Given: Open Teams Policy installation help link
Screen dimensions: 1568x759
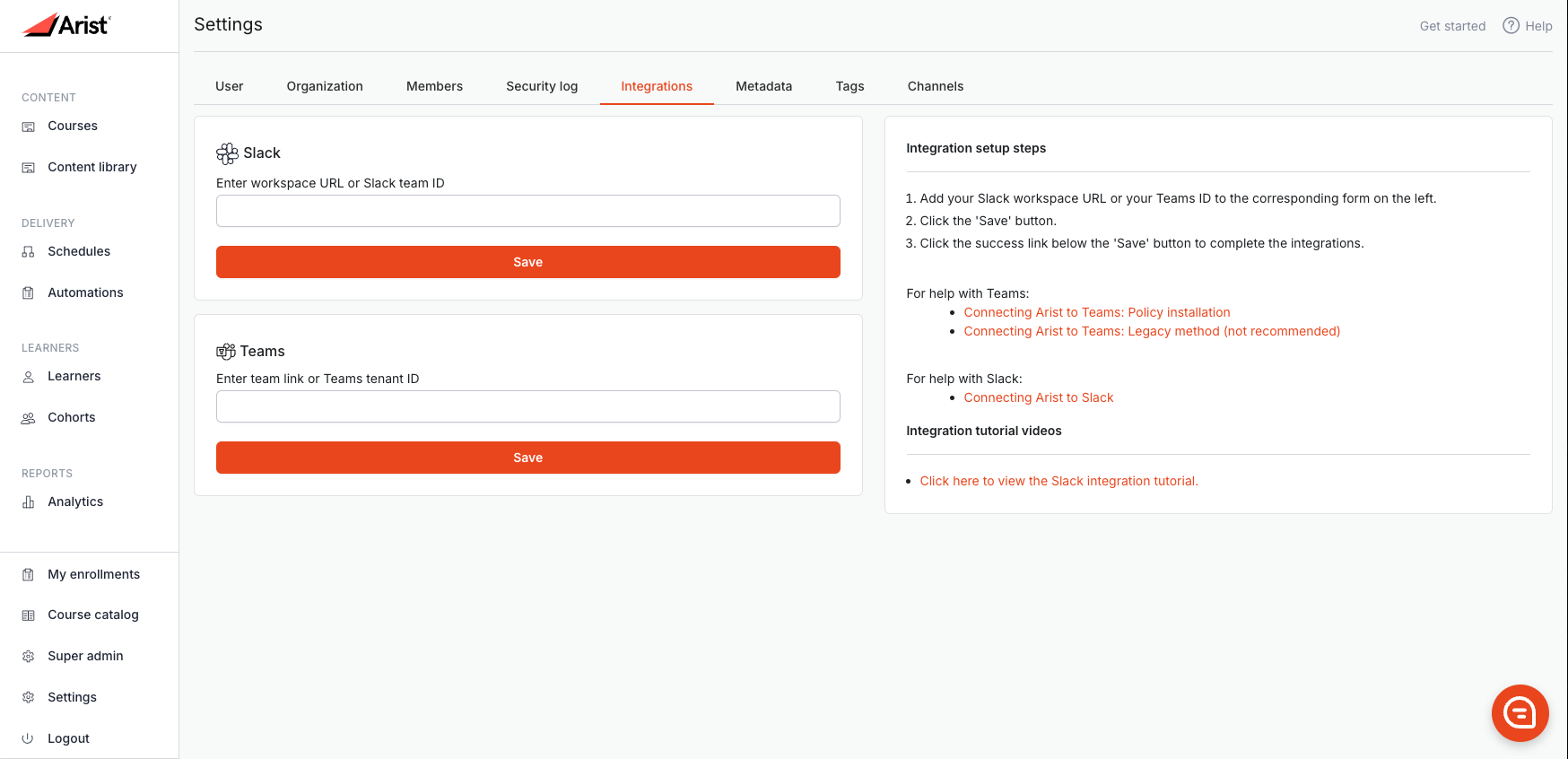Looking at the screenshot, I should click(1097, 312).
